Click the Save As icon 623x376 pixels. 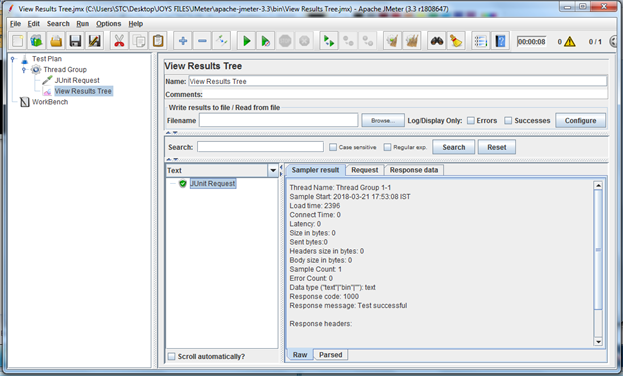pos(95,41)
